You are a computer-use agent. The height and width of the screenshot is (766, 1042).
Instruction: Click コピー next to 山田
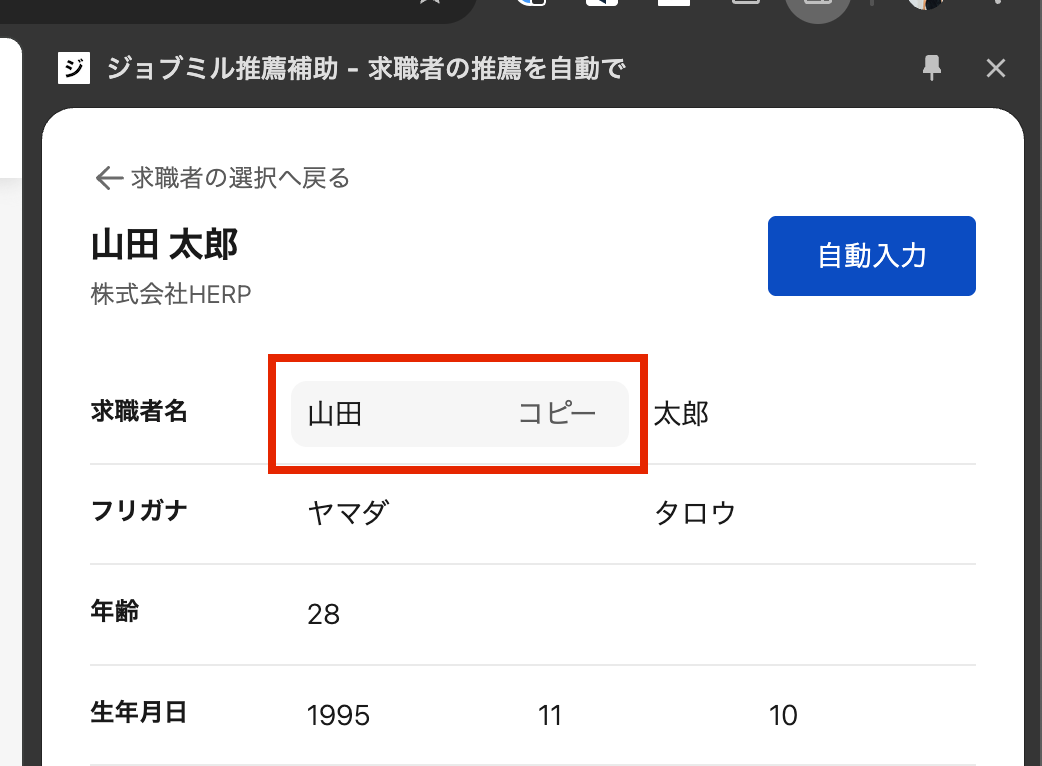[557, 413]
